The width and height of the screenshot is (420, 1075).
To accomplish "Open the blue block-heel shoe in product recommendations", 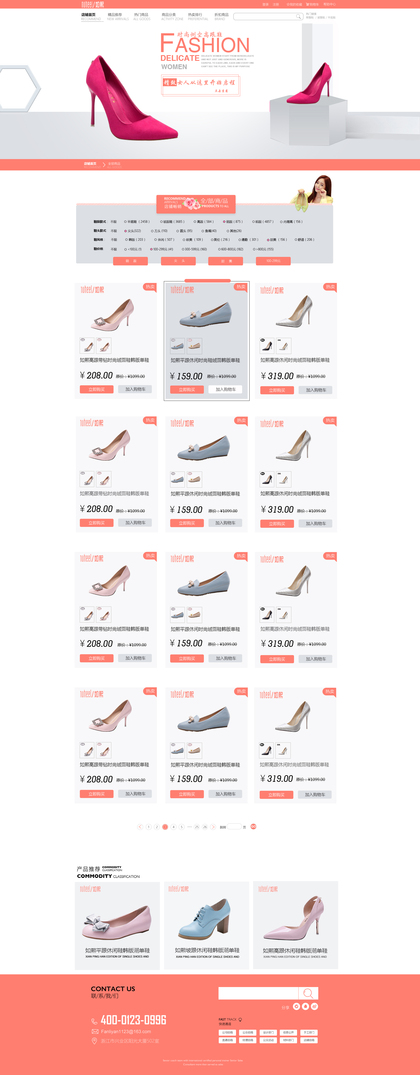I will pyautogui.click(x=206, y=925).
